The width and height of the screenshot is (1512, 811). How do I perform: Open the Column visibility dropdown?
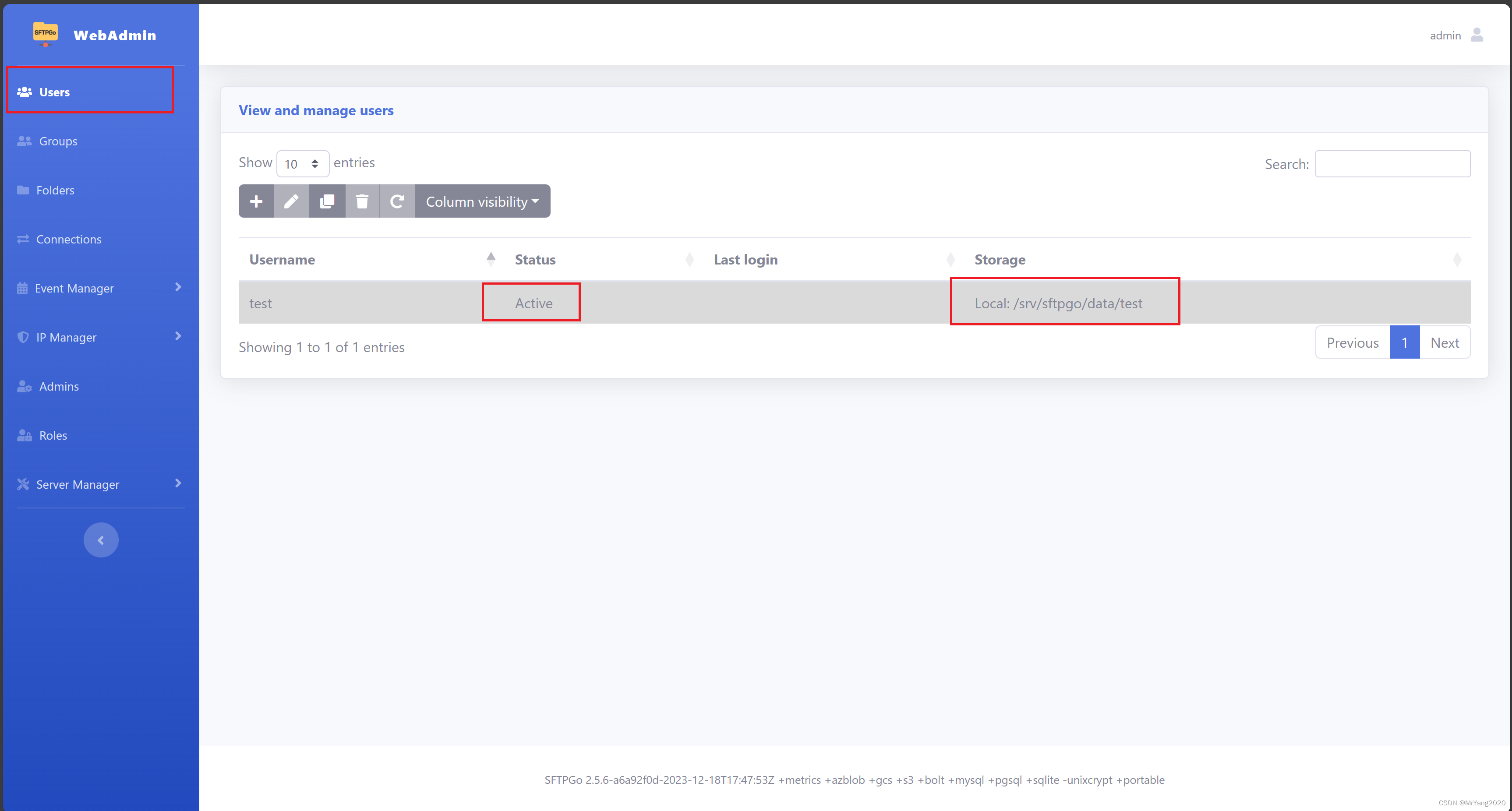coord(482,201)
